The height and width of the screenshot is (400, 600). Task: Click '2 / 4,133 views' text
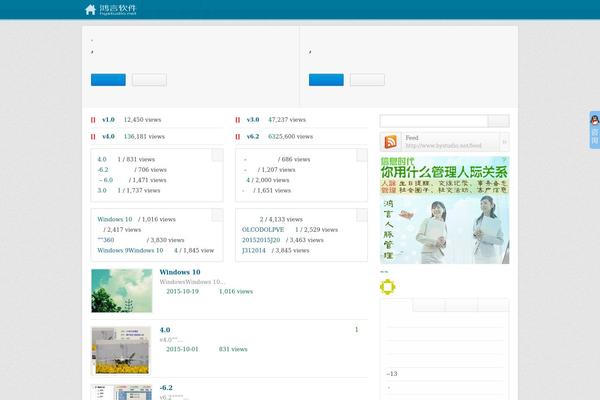(281, 219)
